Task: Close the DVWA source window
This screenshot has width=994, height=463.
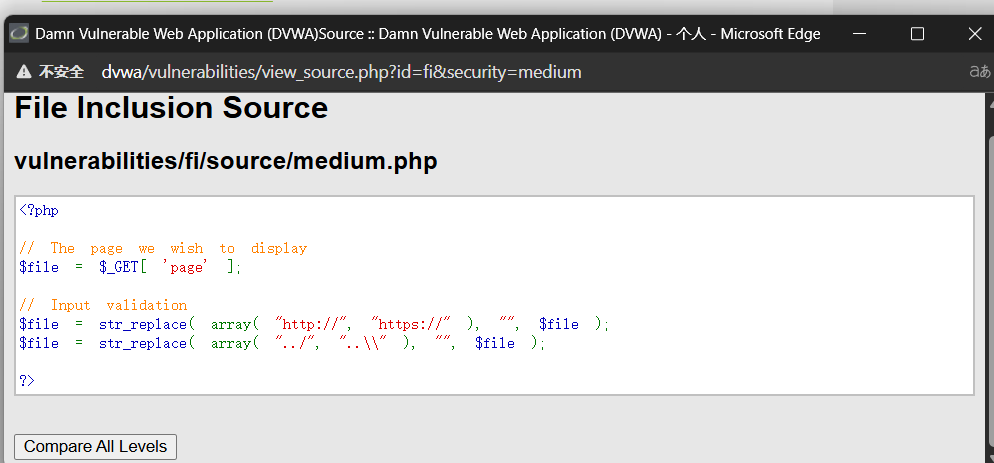Action: point(974,34)
